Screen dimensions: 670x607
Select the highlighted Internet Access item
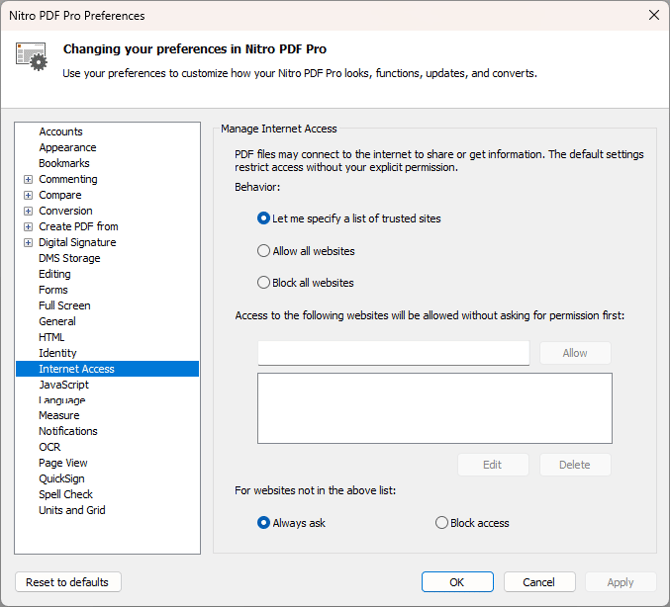click(107, 369)
